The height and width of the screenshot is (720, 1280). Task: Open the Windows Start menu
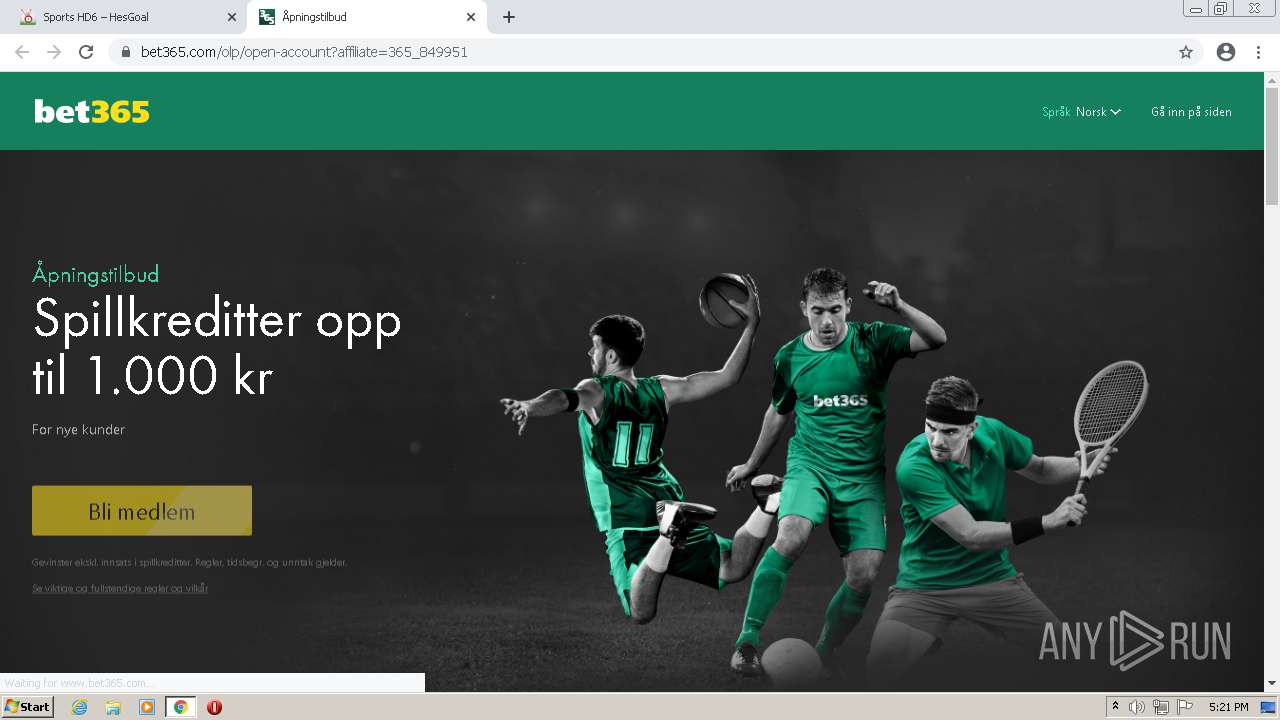pyautogui.click(x=28, y=707)
